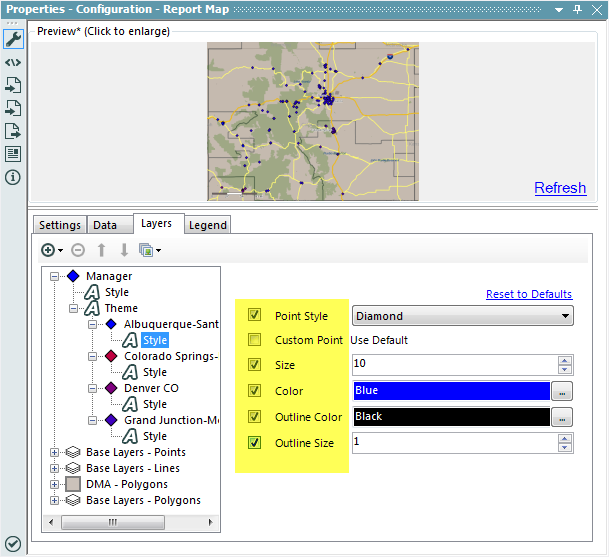Collapse the Denver CO tree node
The image size is (609, 557).
[92, 388]
